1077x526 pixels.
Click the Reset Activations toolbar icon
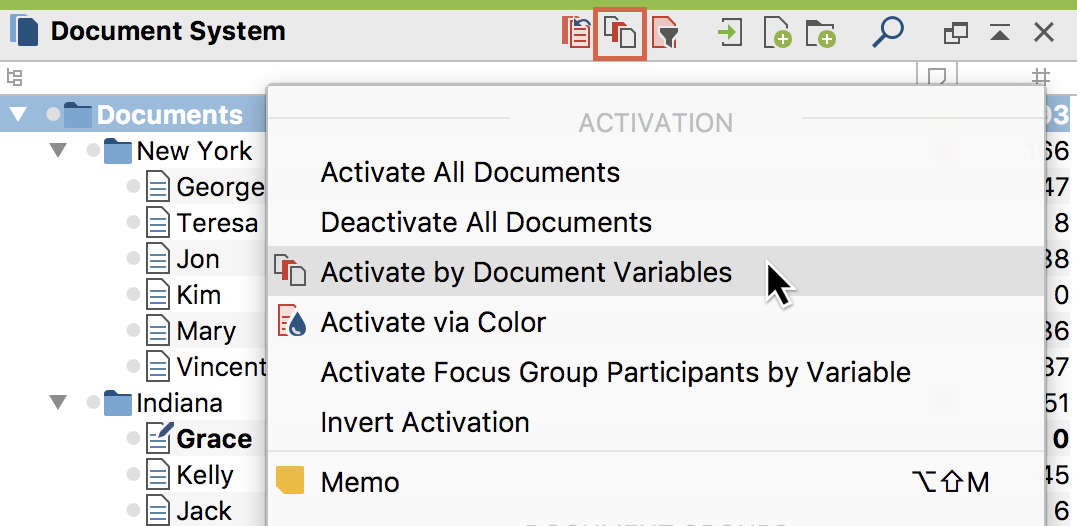click(576, 33)
